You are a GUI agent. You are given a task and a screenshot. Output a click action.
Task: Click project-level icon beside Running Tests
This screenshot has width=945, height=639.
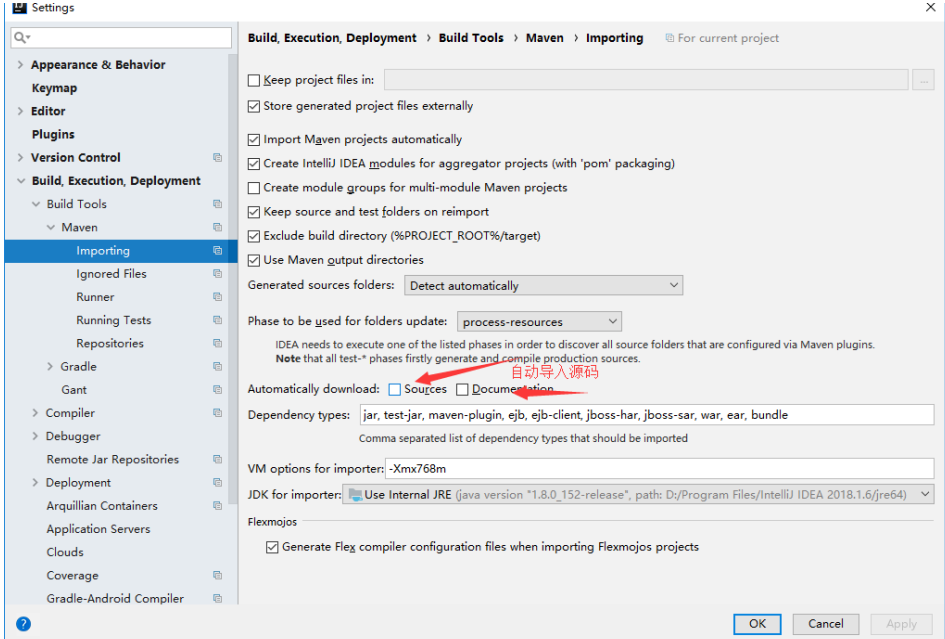point(218,320)
